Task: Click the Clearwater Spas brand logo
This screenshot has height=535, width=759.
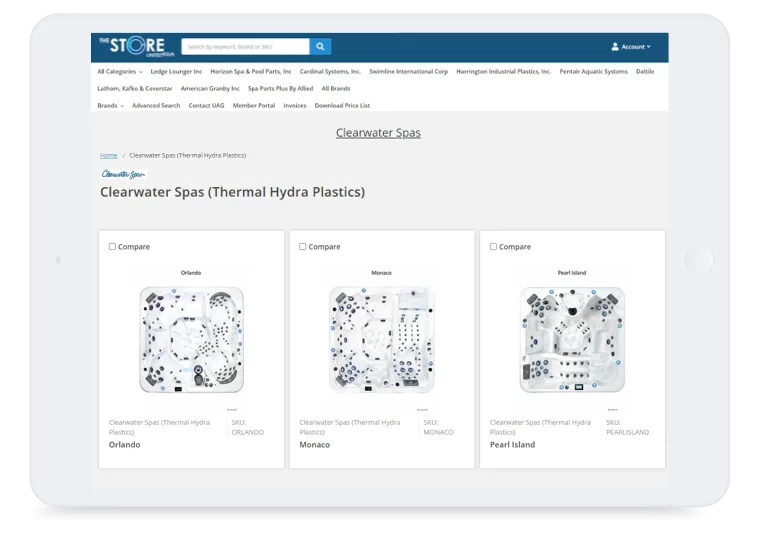Action: click(x=123, y=174)
